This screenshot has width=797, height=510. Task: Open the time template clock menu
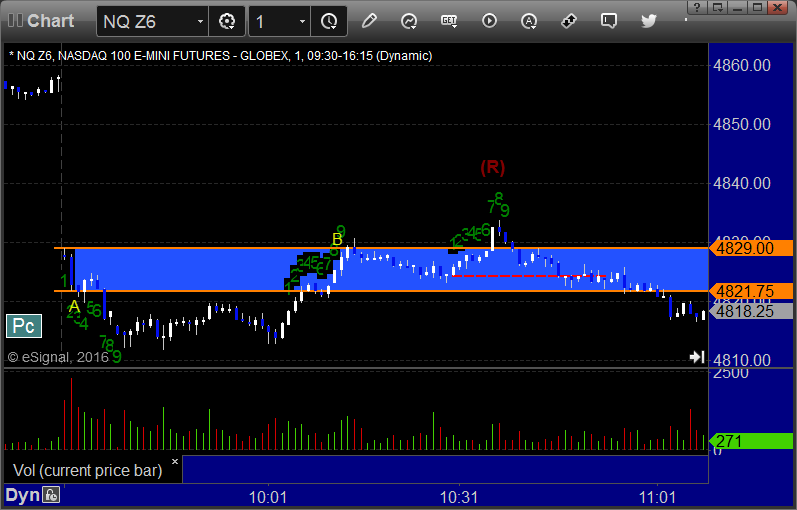329,21
